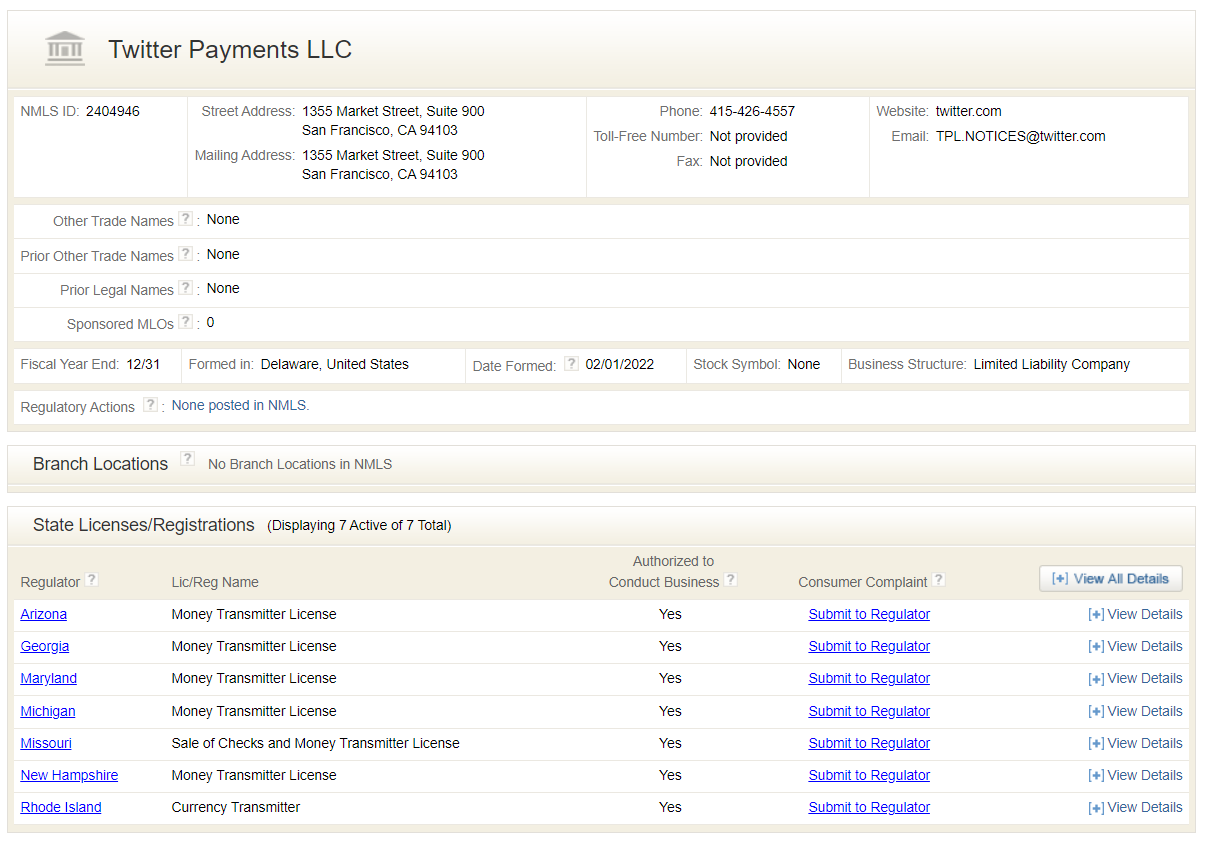This screenshot has height=841, width=1222.
Task: Open the Missouri regulator link
Action: (46, 743)
